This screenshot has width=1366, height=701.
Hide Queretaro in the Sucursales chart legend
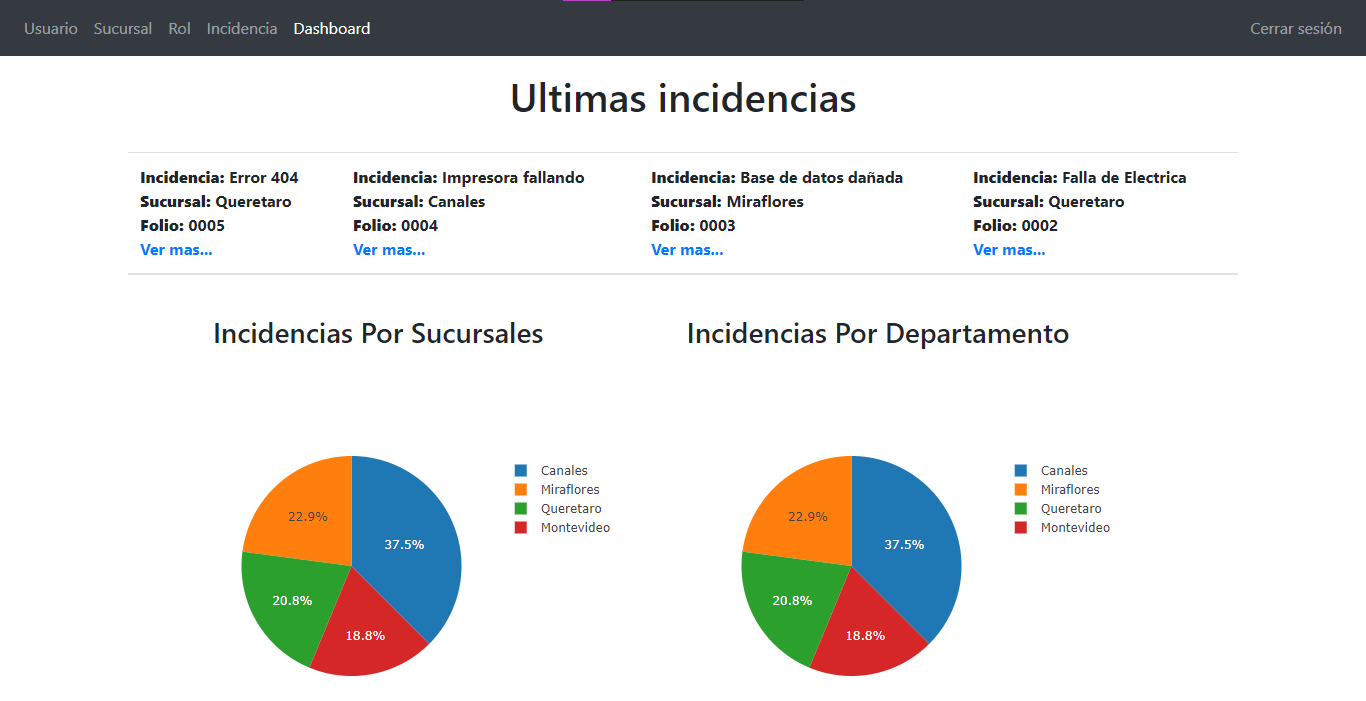pyautogui.click(x=570, y=509)
